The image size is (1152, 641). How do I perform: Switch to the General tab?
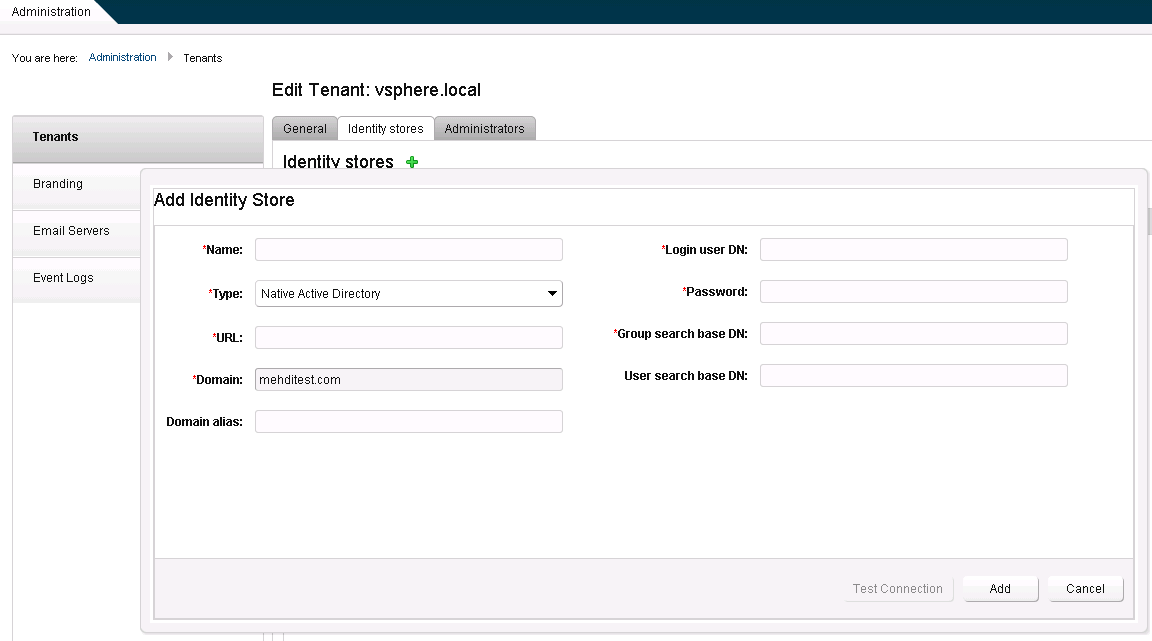[304, 129]
